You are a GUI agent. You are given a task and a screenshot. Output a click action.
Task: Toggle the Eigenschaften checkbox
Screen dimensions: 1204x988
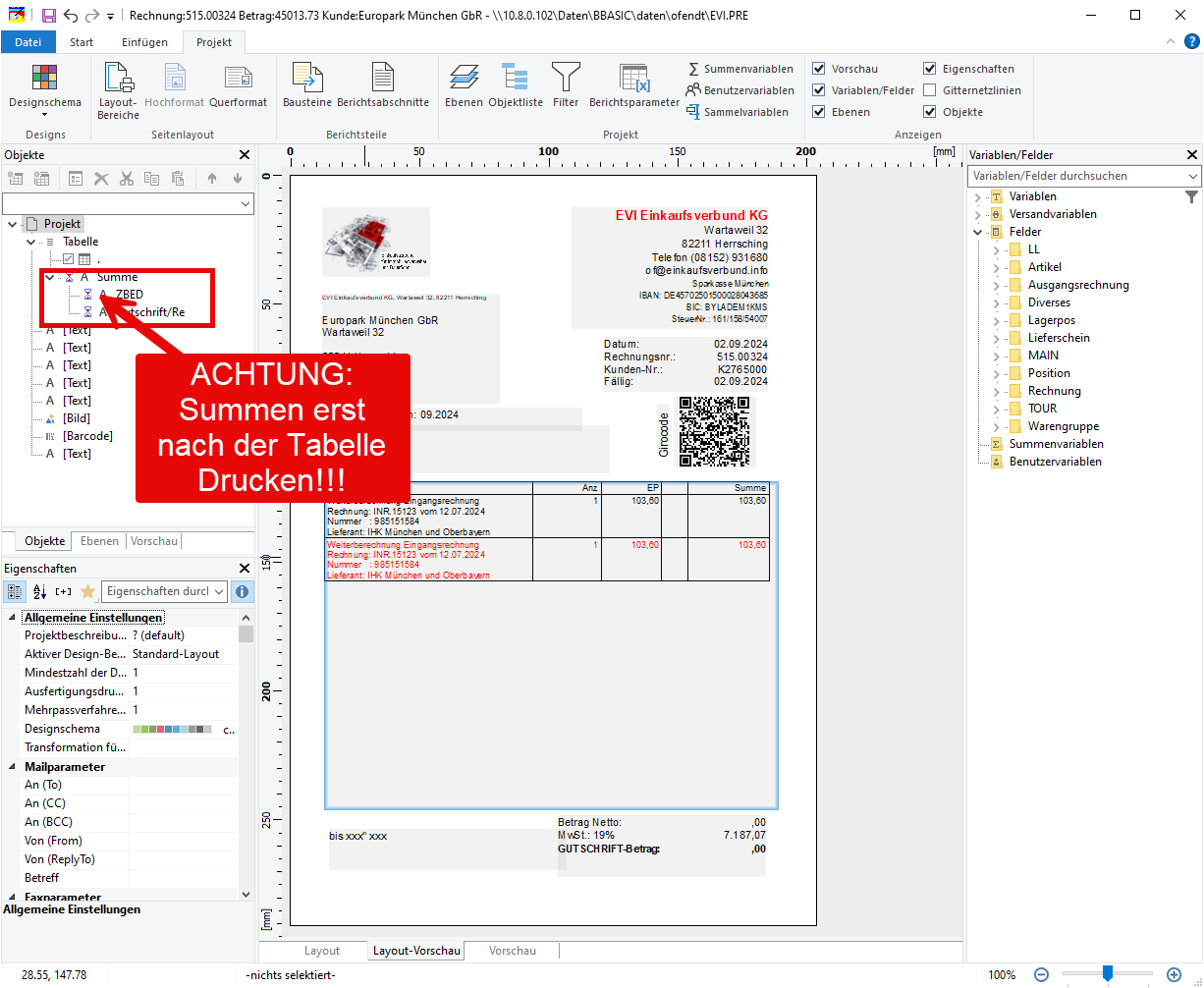tap(930, 69)
